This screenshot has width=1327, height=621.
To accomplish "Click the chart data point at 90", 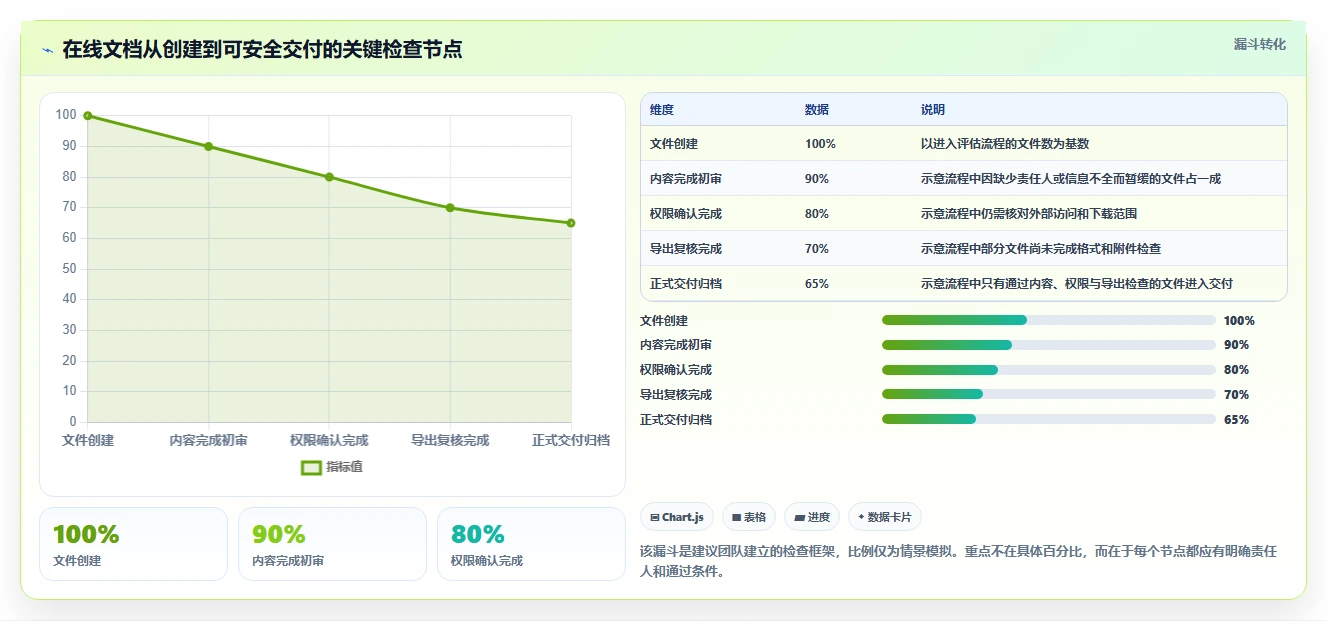I will 209,146.
